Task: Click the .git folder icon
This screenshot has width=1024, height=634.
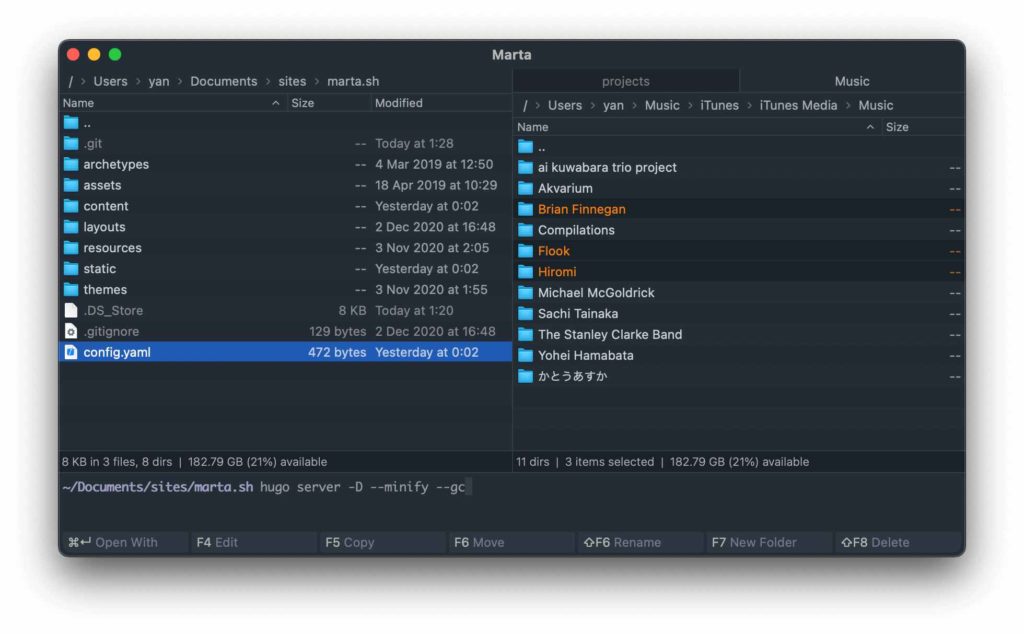Action: pyautogui.click(x=71, y=144)
